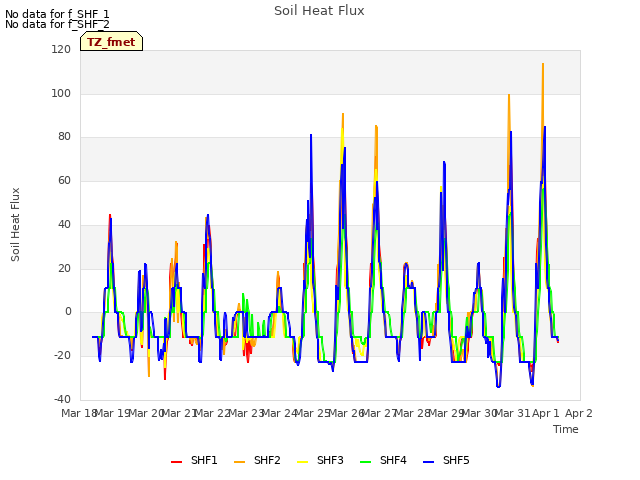Click the Mar 18 x-axis date label
The width and height of the screenshot is (640, 480).
click(x=79, y=413)
